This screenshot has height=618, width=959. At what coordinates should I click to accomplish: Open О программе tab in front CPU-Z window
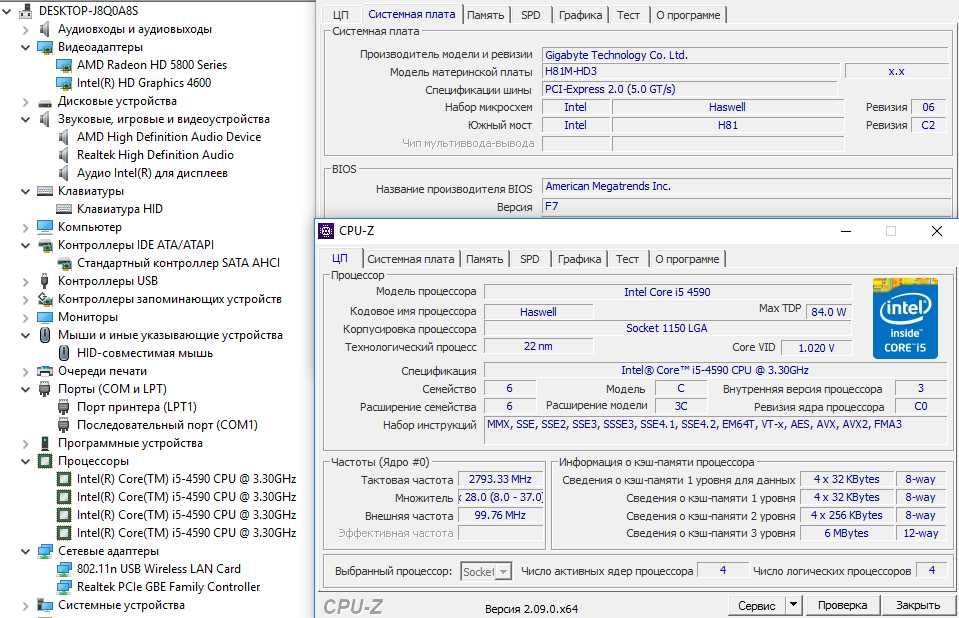[x=687, y=259]
